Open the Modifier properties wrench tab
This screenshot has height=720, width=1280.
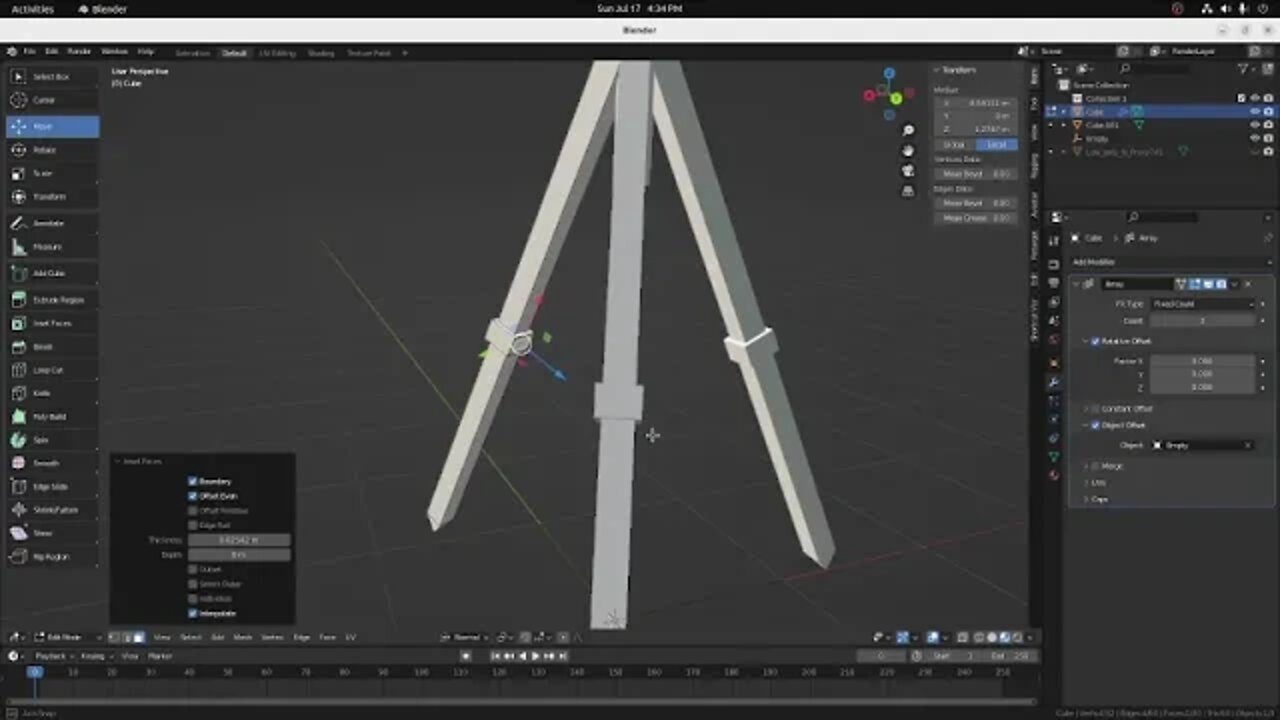click(1053, 382)
